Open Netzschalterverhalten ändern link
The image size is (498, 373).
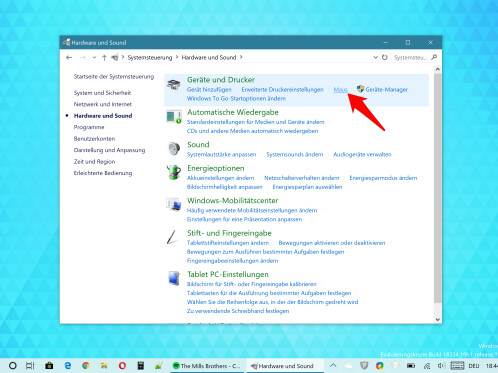[x=301, y=178]
